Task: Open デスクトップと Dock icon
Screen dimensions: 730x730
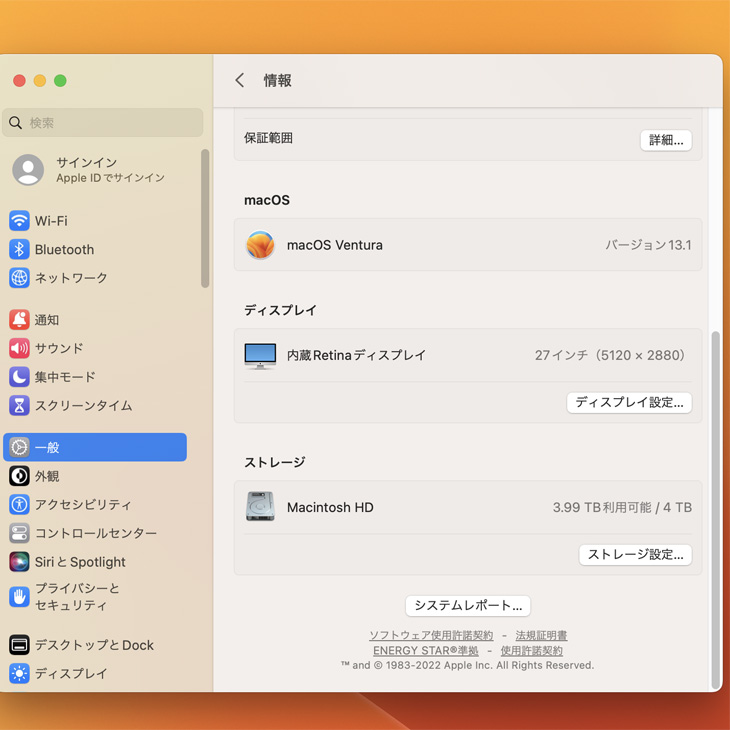Action: tap(19, 645)
